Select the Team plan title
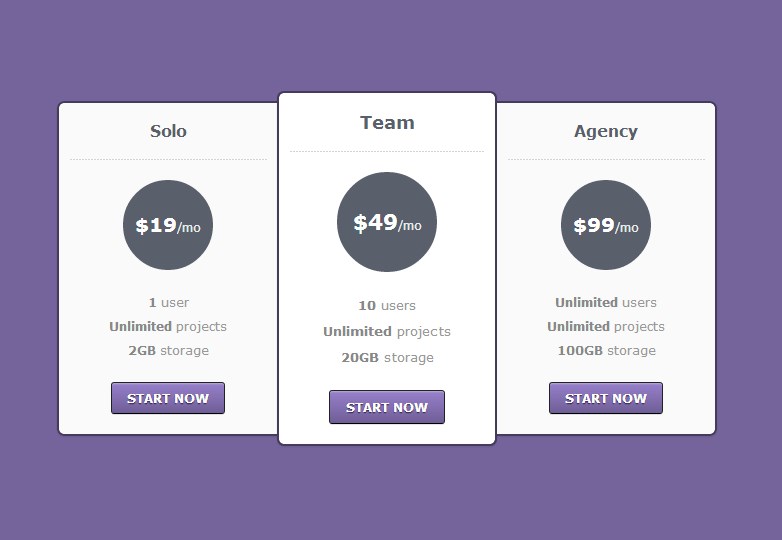 387,123
